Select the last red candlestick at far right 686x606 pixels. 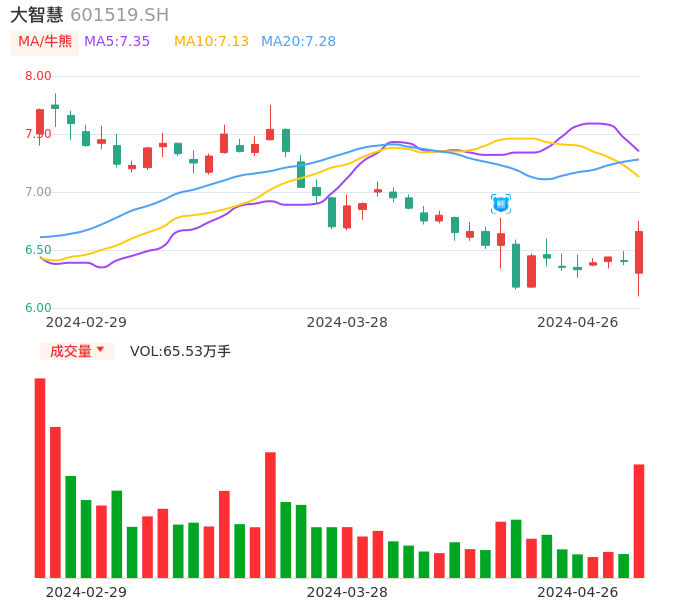pyautogui.click(x=639, y=252)
